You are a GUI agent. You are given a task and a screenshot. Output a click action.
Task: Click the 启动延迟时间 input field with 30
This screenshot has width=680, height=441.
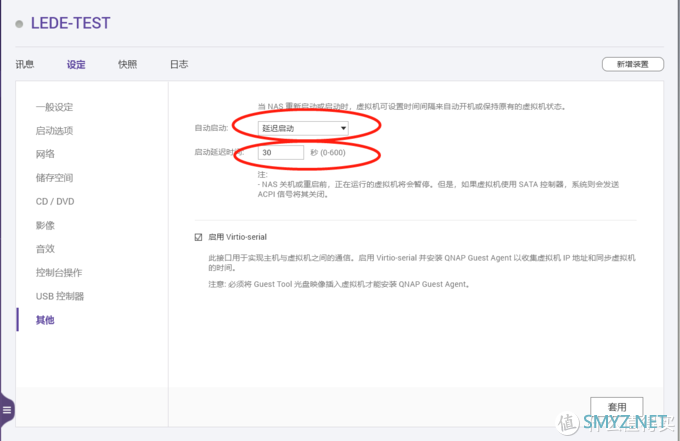click(281, 153)
